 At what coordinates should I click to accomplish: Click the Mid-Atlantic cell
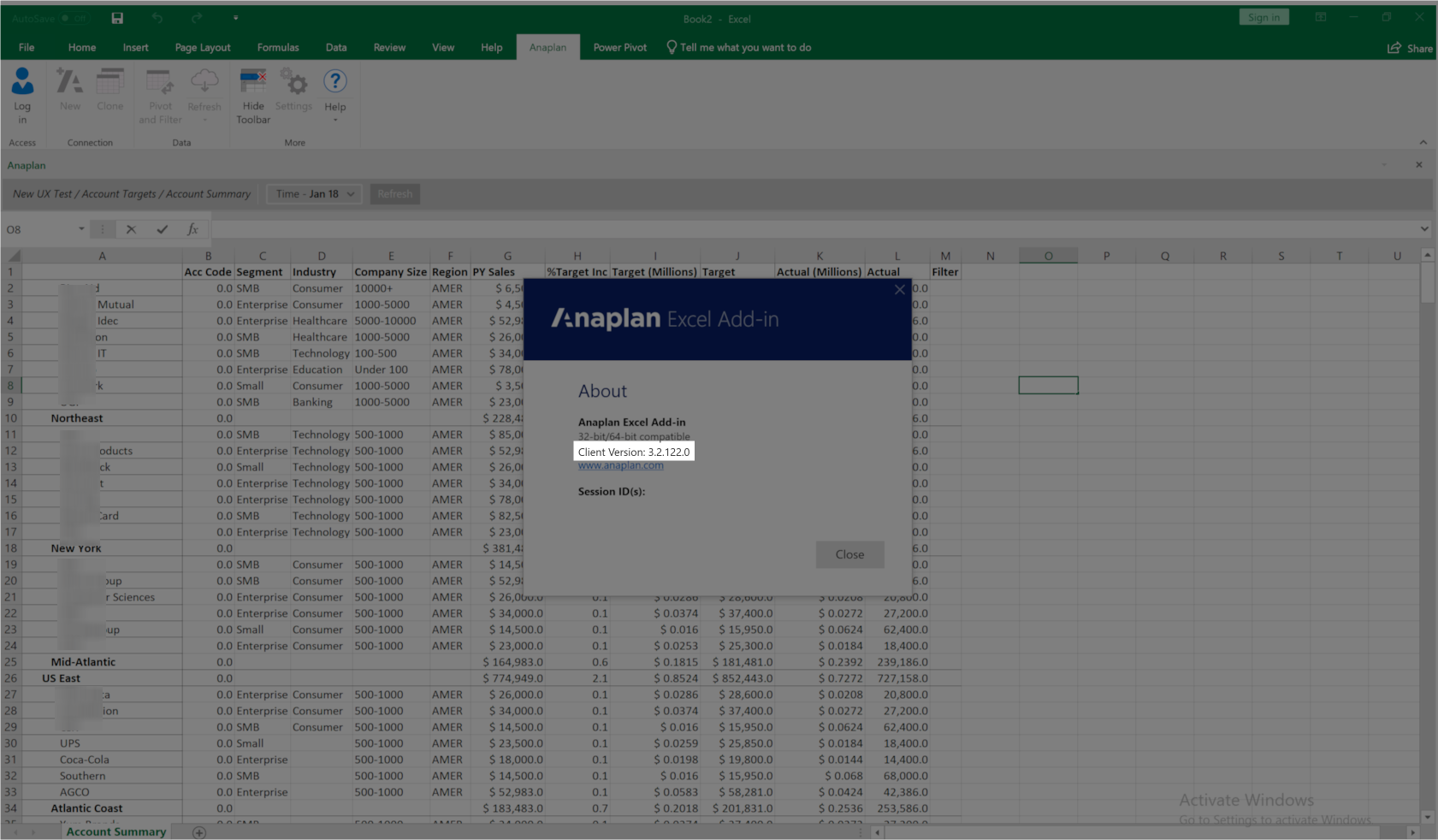[102, 662]
